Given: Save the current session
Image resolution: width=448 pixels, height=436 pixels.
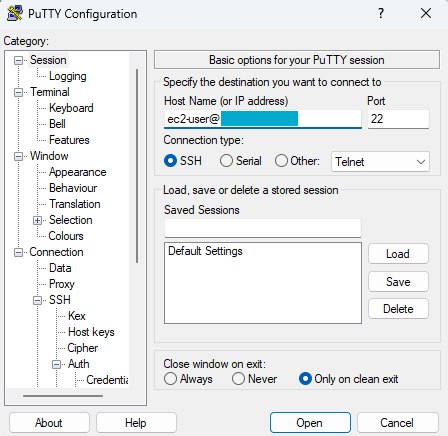Looking at the screenshot, I should [x=398, y=282].
